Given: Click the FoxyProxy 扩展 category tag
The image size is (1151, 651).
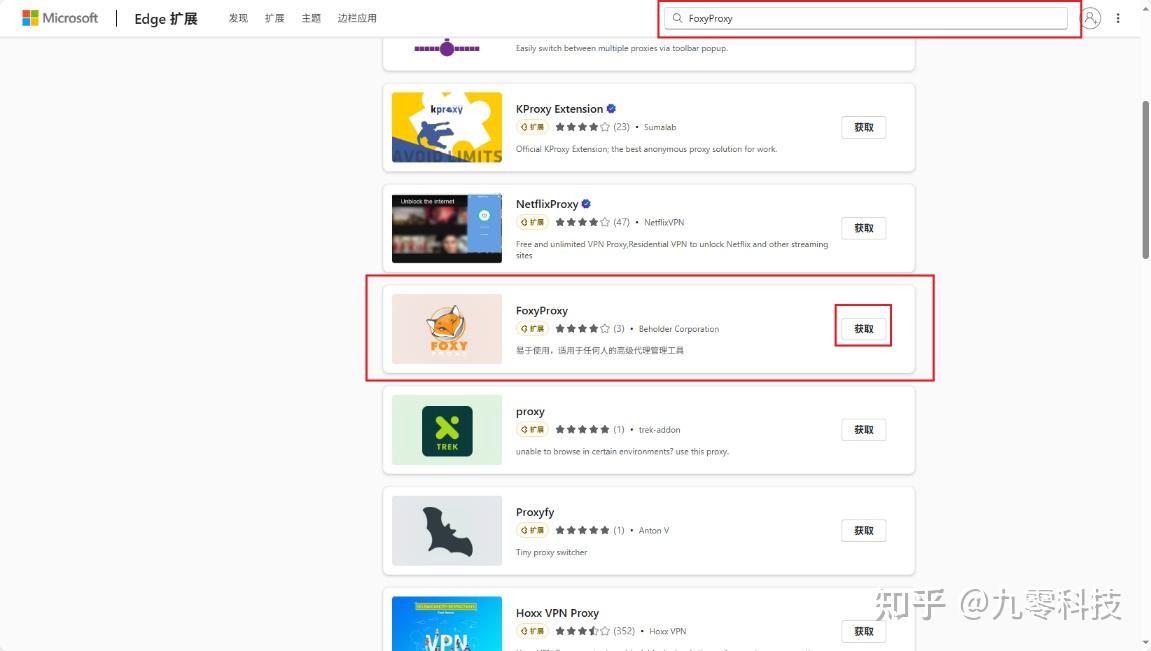Looking at the screenshot, I should [x=532, y=329].
